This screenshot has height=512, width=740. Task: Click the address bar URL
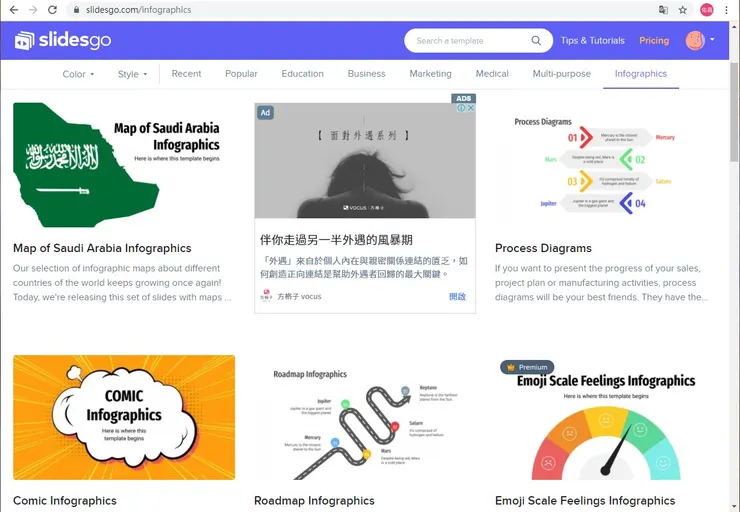(138, 9)
